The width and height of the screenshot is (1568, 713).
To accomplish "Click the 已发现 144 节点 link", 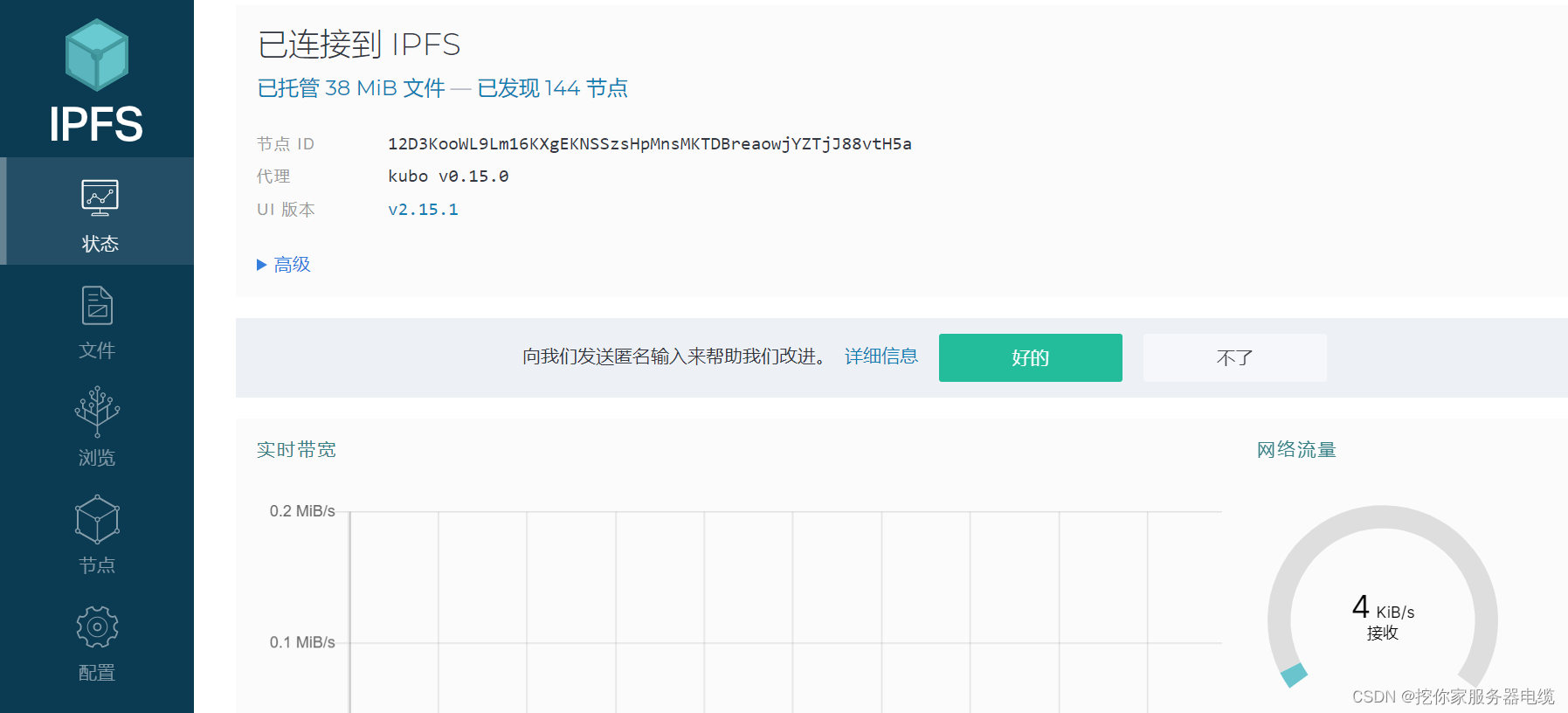I will [552, 88].
